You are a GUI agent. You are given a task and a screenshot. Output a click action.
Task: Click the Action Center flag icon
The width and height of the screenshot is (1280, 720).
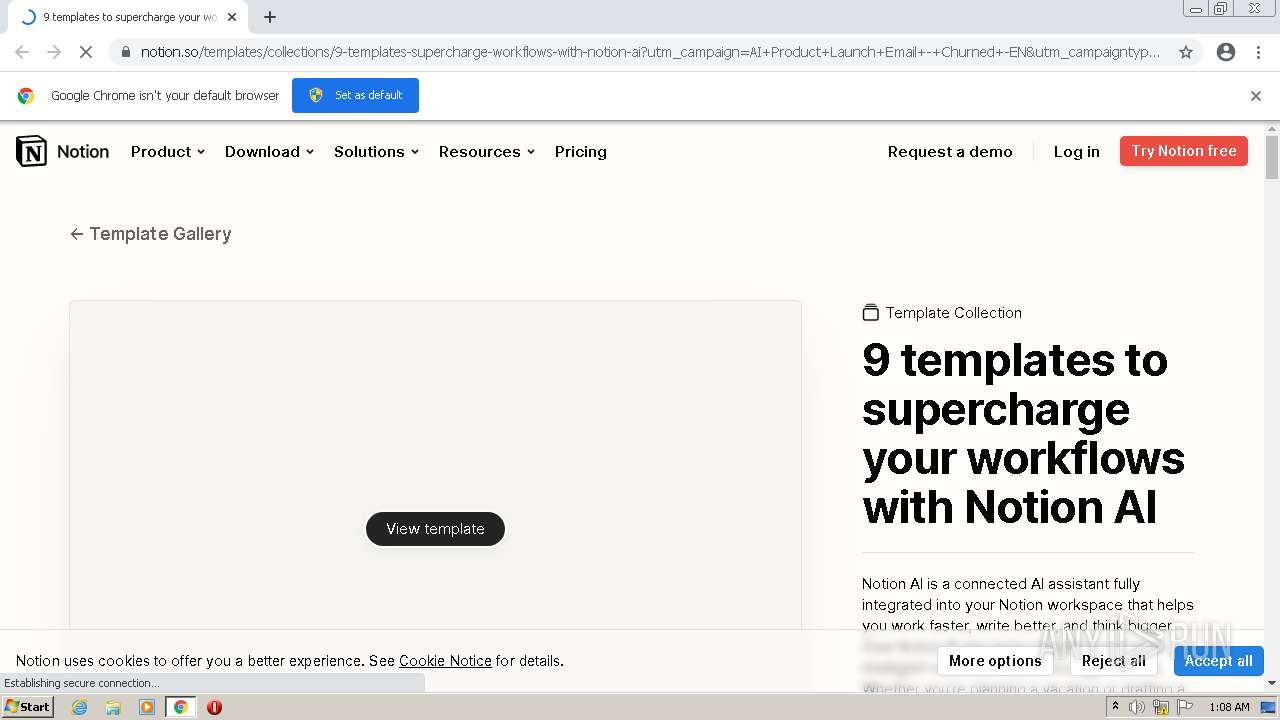click(x=1185, y=707)
